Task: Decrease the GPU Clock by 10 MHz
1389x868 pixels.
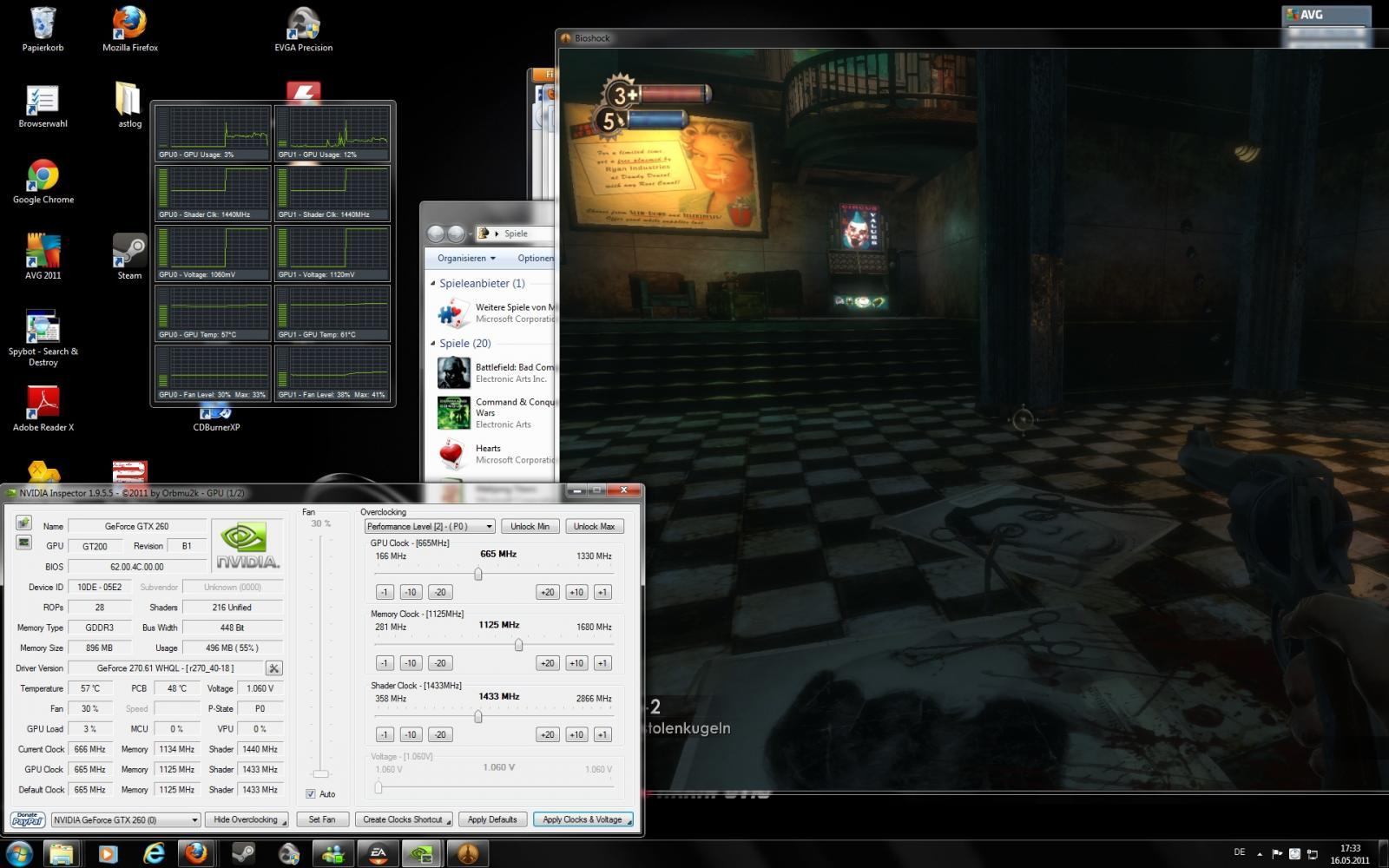Action: tap(411, 592)
